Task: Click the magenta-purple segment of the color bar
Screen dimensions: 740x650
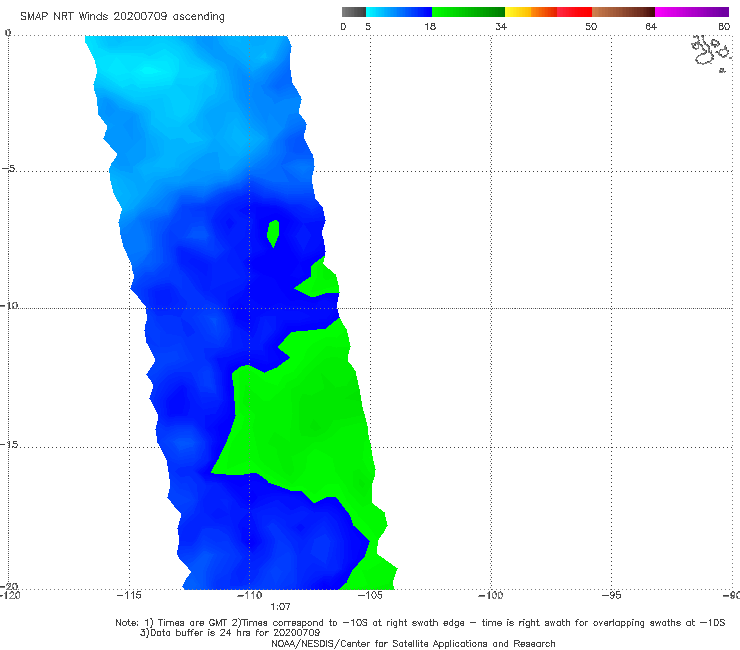Action: point(692,12)
